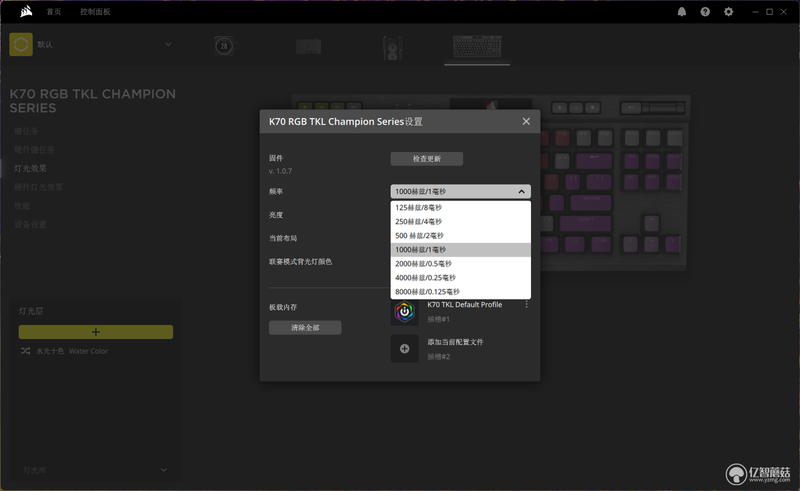Choose 2000赫兹/0.5毫秒 polling rate

click(x=460, y=264)
